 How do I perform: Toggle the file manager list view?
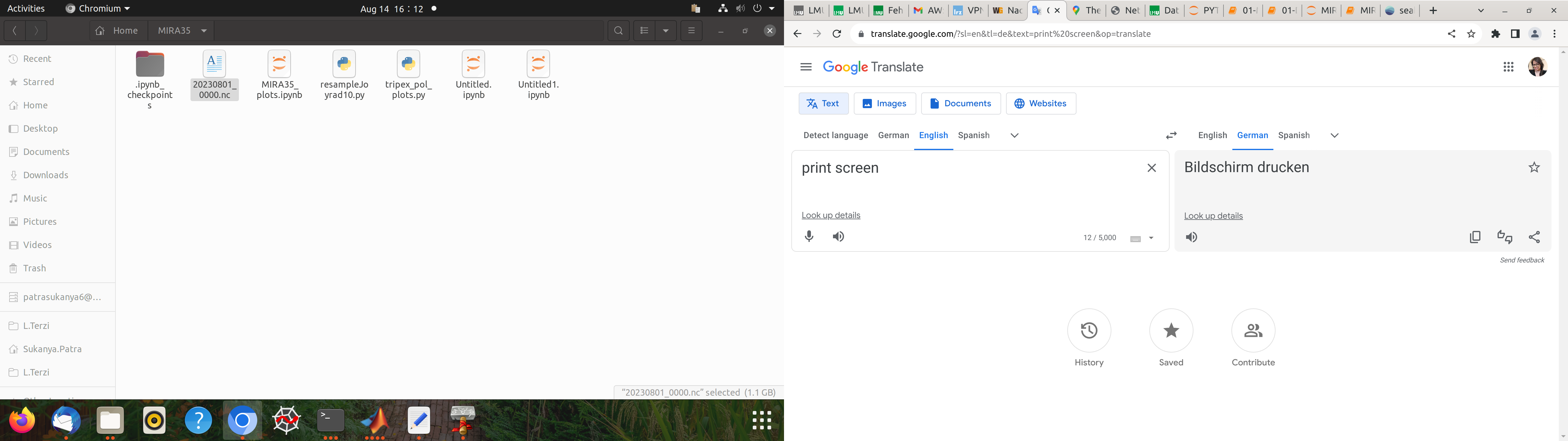(x=644, y=30)
